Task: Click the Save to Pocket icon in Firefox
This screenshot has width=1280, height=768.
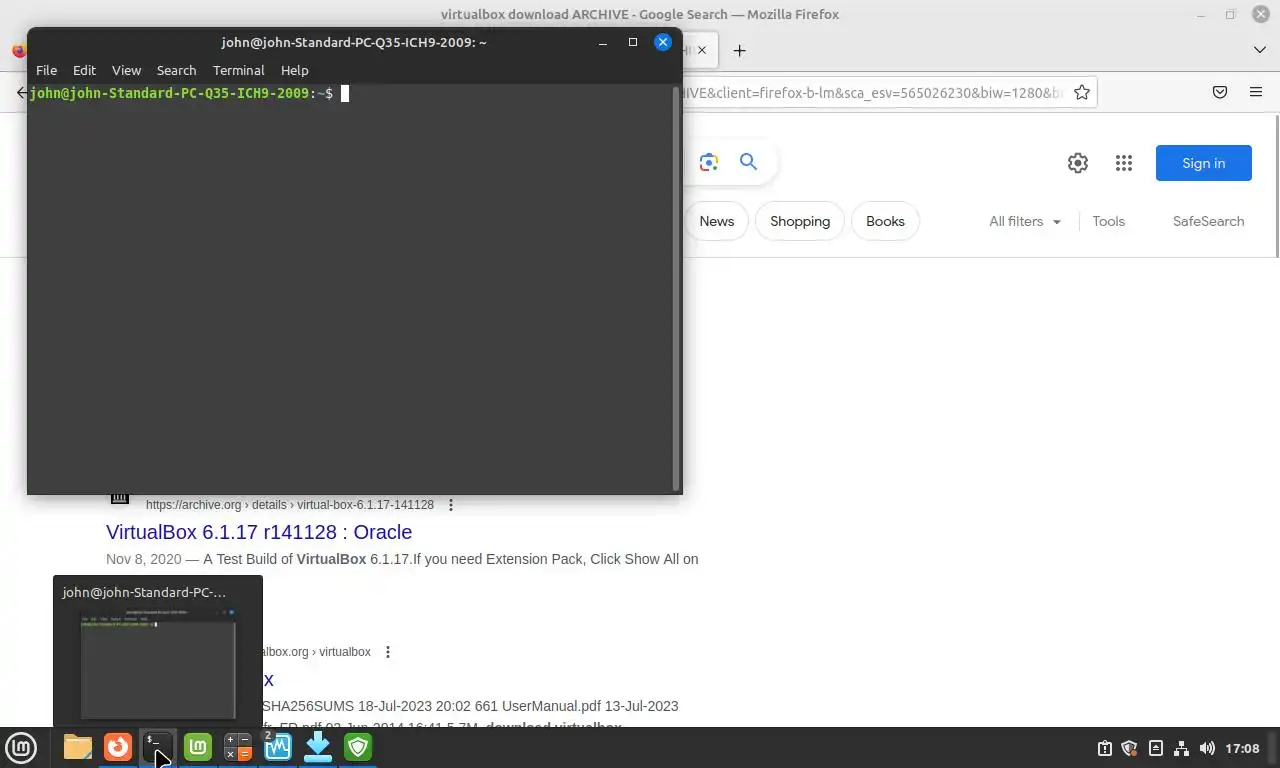Action: click(1220, 92)
